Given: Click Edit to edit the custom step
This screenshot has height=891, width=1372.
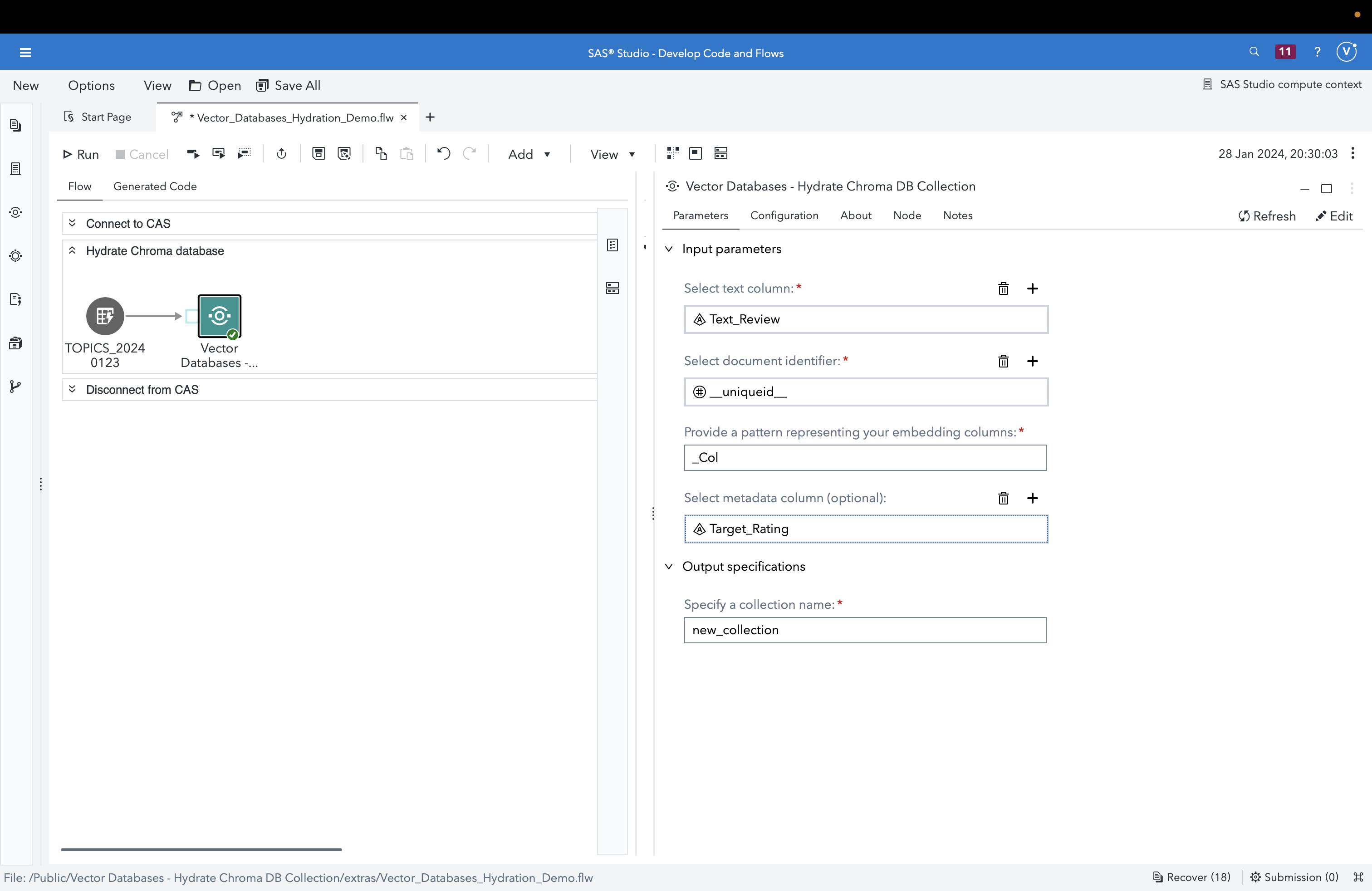Looking at the screenshot, I should (x=1334, y=216).
